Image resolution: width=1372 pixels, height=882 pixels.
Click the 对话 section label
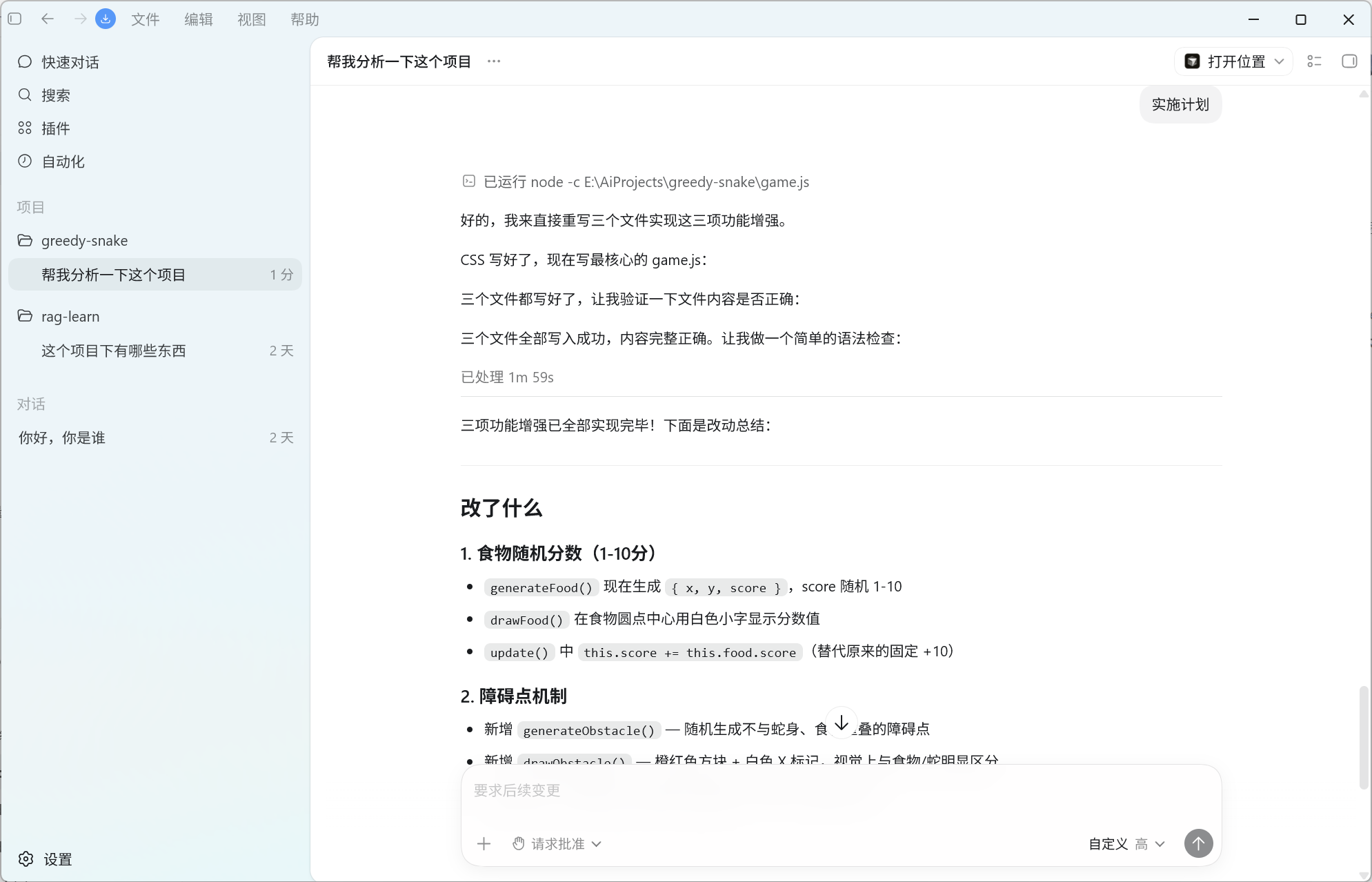coord(31,404)
